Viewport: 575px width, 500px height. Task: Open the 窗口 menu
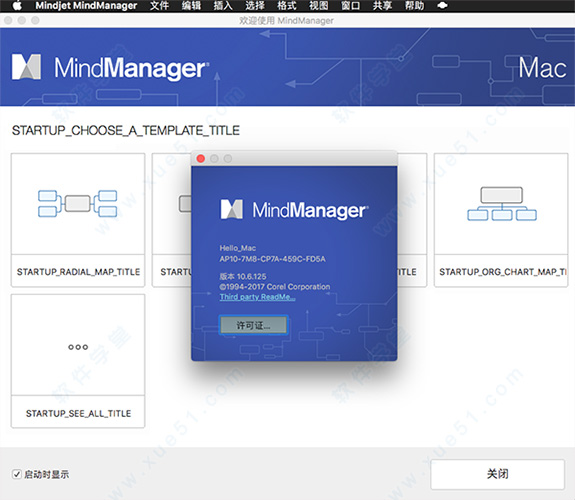pyautogui.click(x=350, y=6)
